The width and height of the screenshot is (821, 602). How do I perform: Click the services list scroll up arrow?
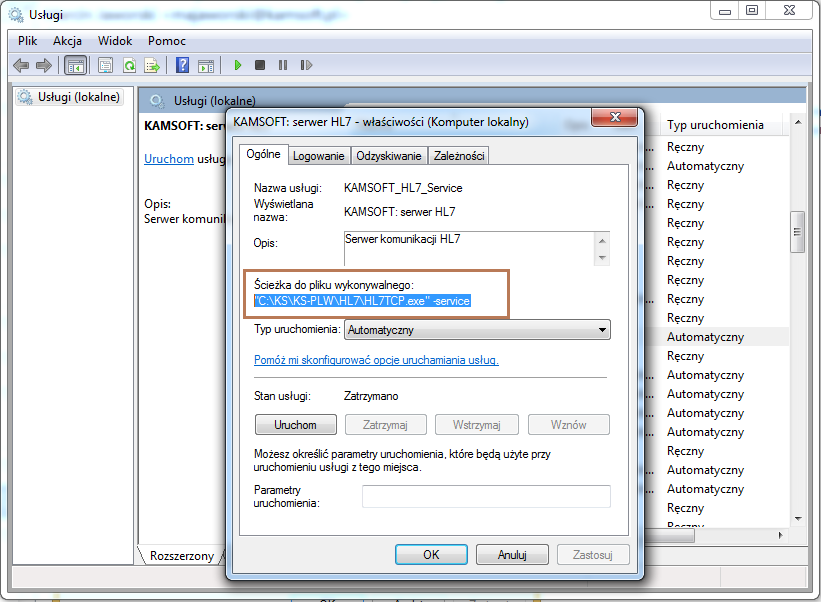click(798, 122)
